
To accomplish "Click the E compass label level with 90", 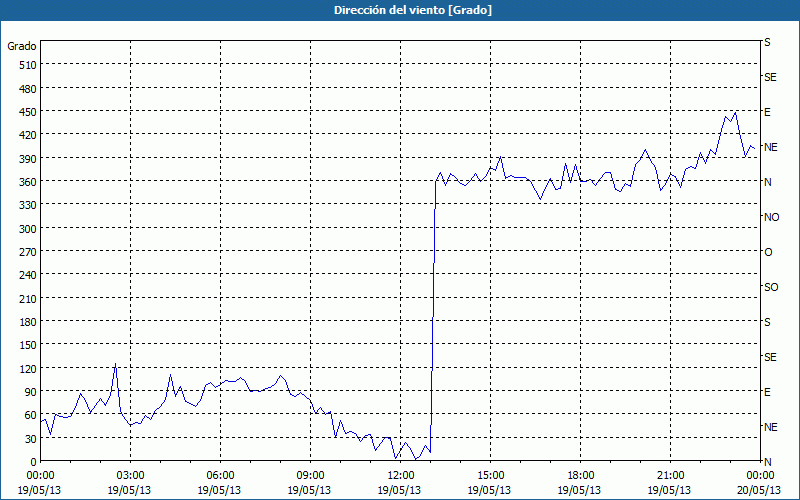I will [767, 392].
